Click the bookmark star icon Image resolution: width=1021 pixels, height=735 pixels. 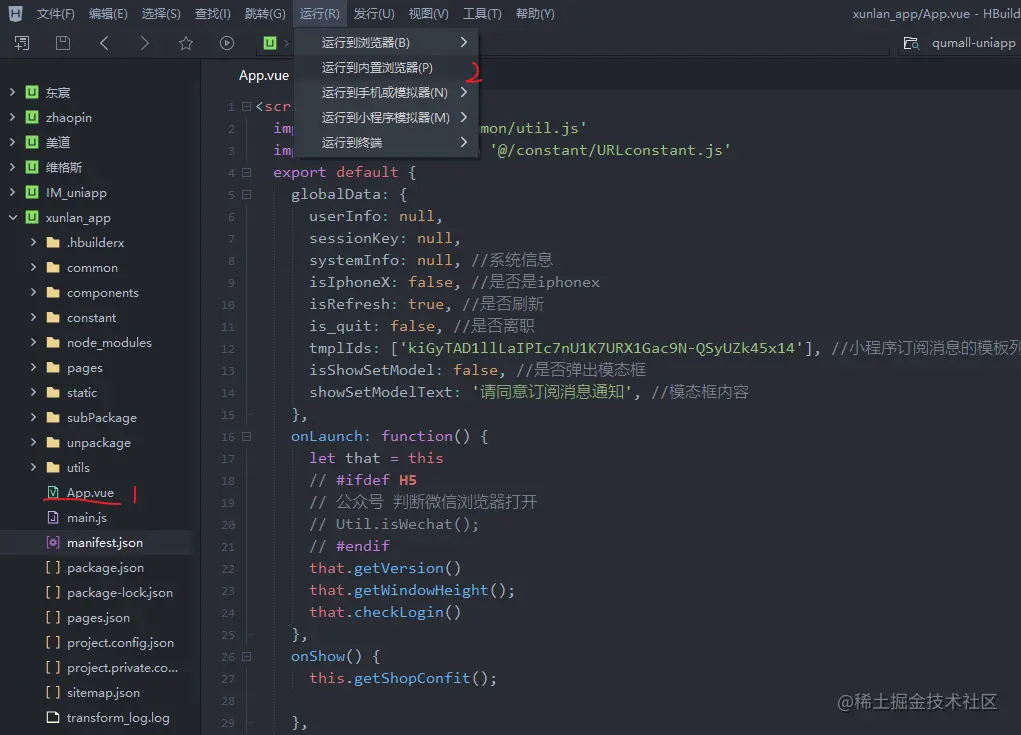coord(186,43)
